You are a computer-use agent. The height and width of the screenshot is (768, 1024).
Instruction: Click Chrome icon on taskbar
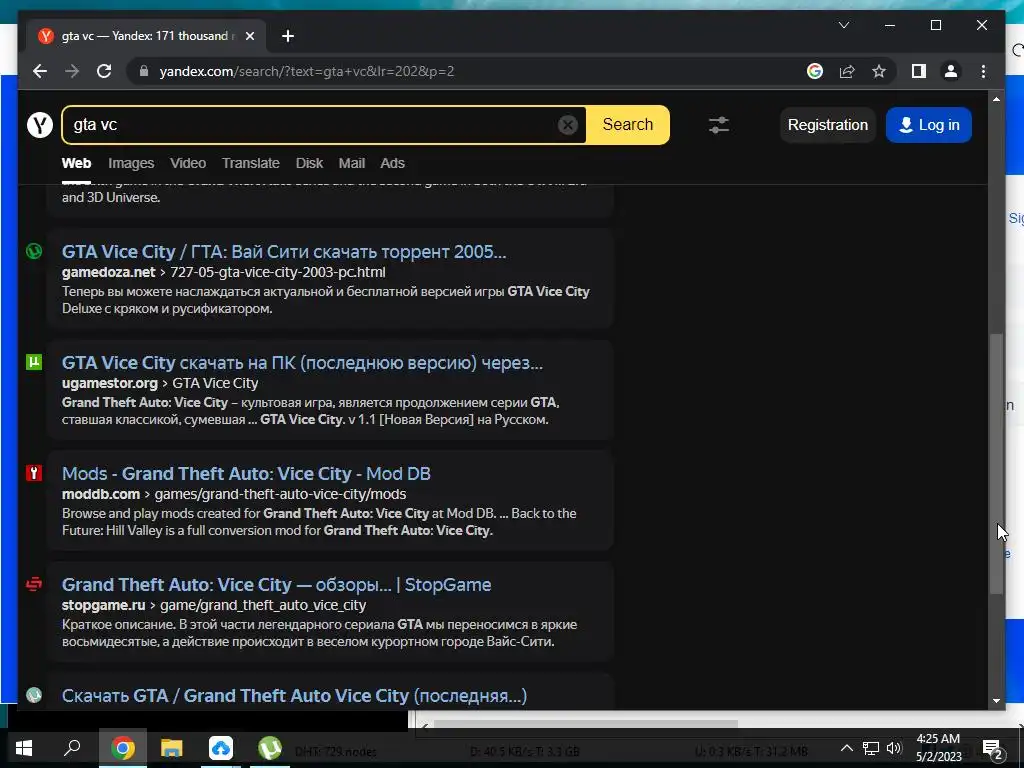(123, 748)
